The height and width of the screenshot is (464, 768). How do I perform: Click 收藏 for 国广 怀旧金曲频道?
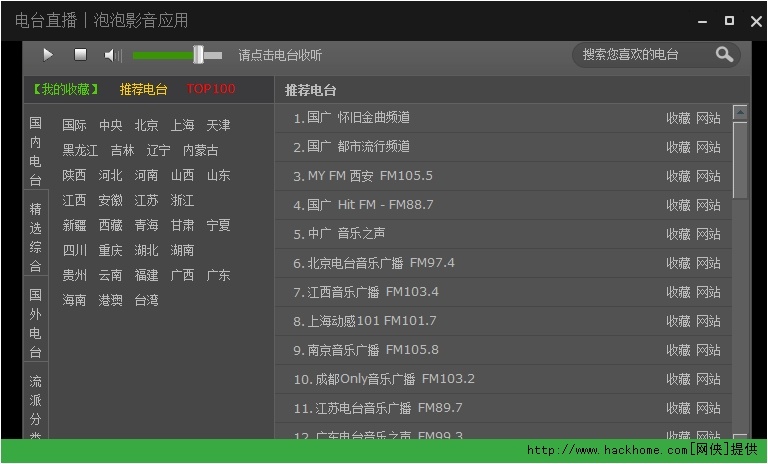click(678, 118)
